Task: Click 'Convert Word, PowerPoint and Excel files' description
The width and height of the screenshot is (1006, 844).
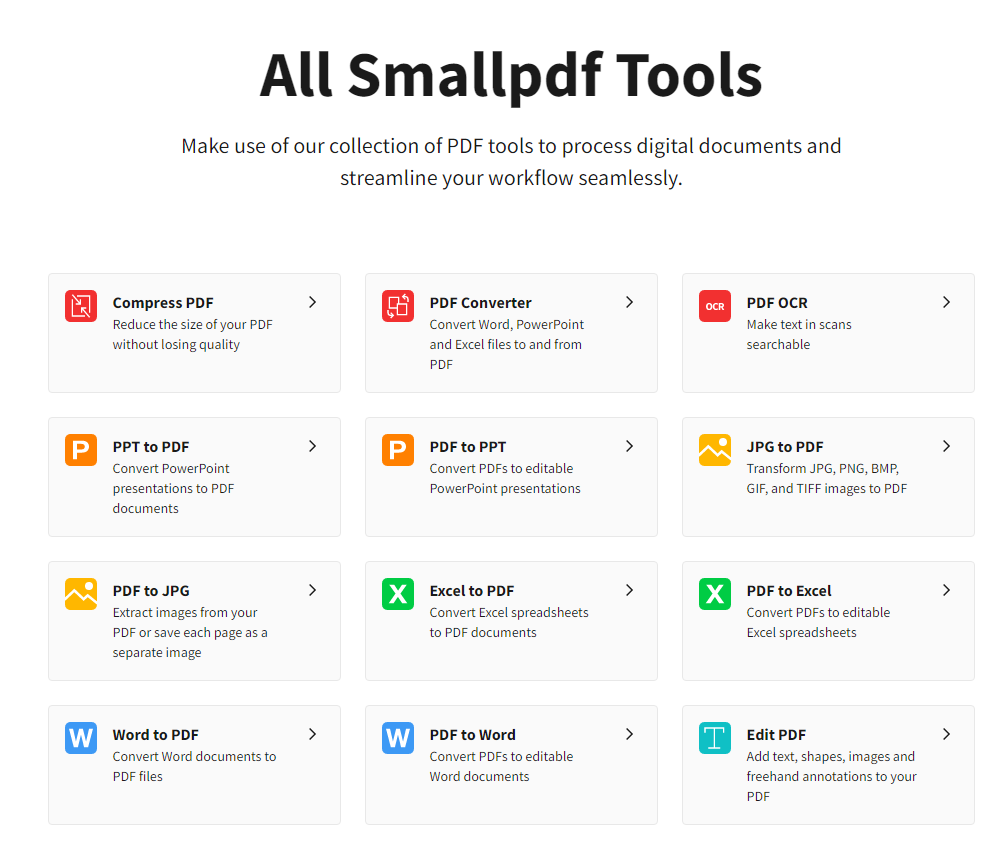Action: (507, 344)
